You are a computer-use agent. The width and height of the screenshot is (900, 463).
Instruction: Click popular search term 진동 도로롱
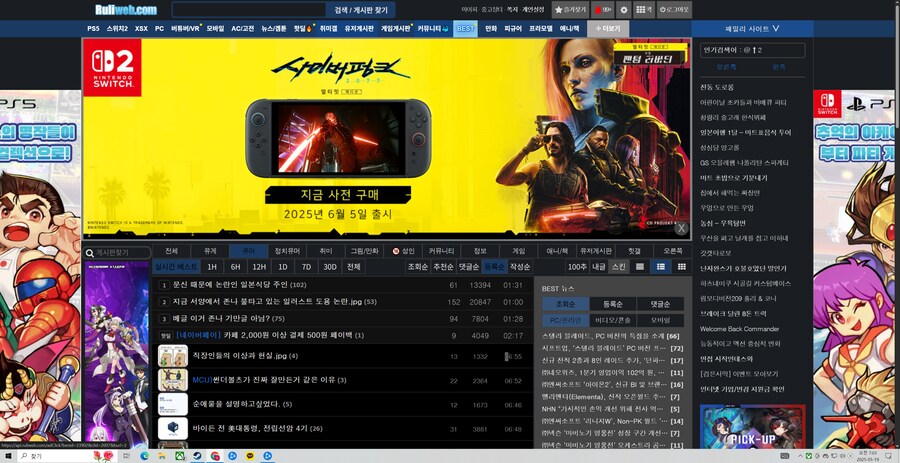[x=716, y=87]
